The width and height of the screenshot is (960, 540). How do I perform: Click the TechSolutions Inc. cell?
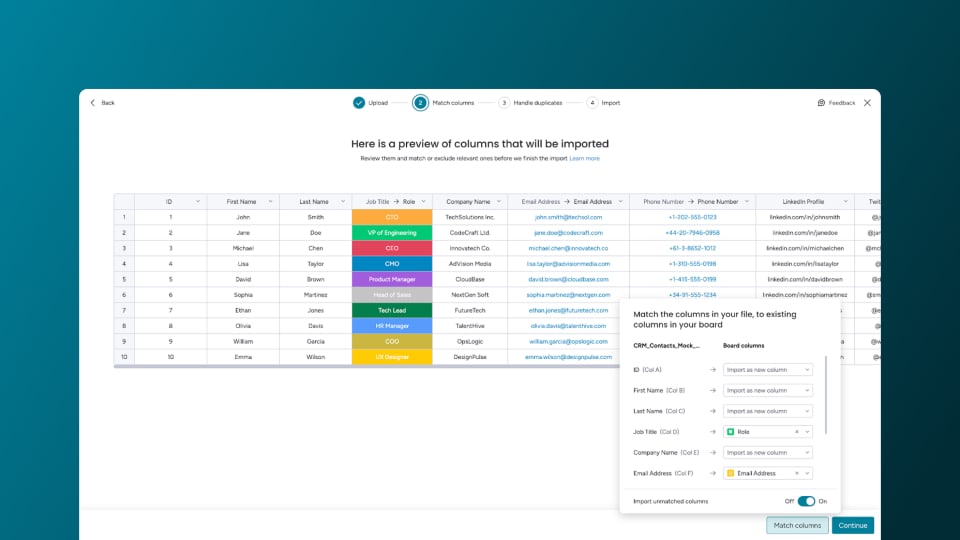click(x=470, y=217)
